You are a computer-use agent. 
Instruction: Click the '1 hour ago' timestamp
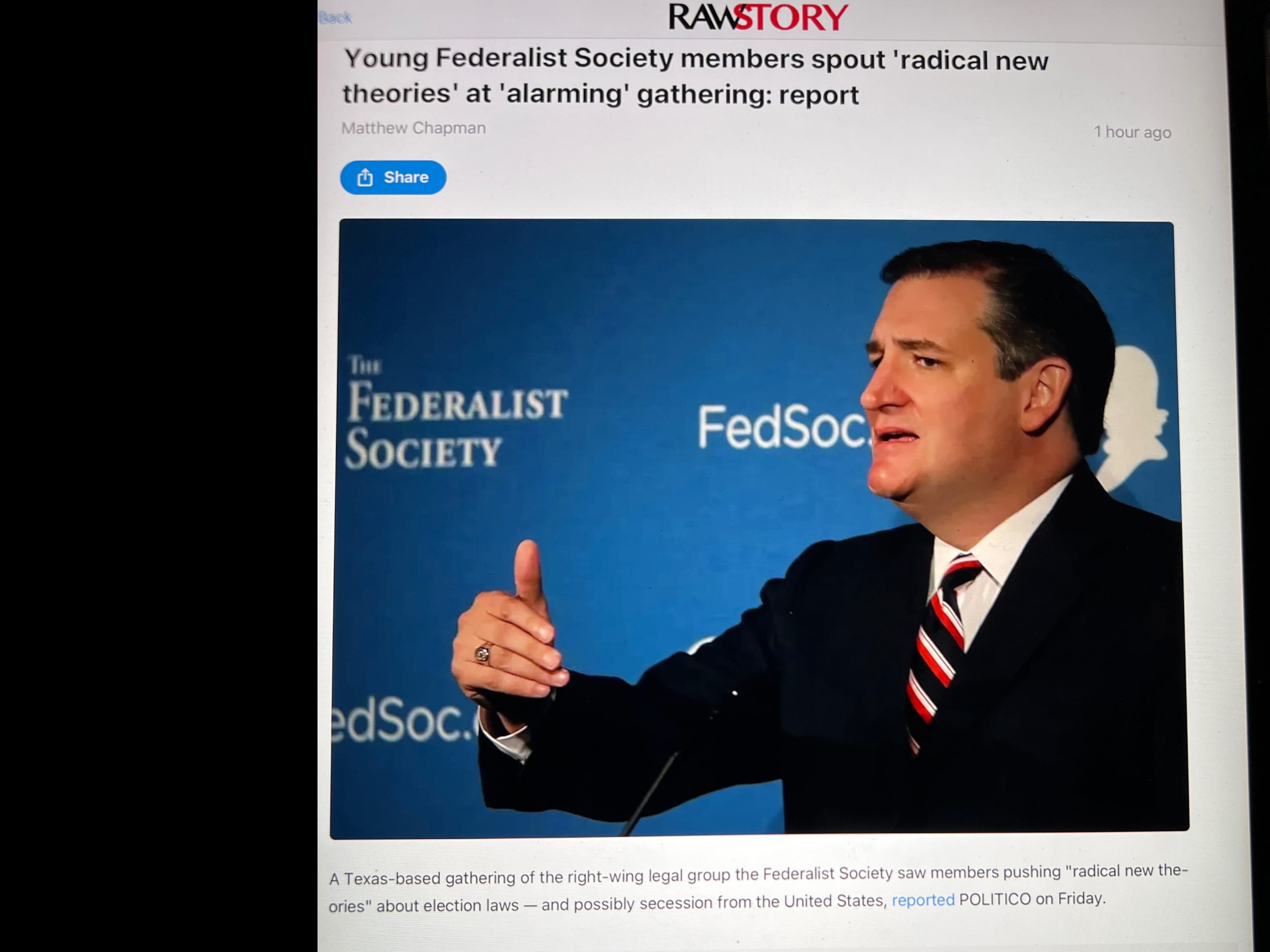[1132, 132]
